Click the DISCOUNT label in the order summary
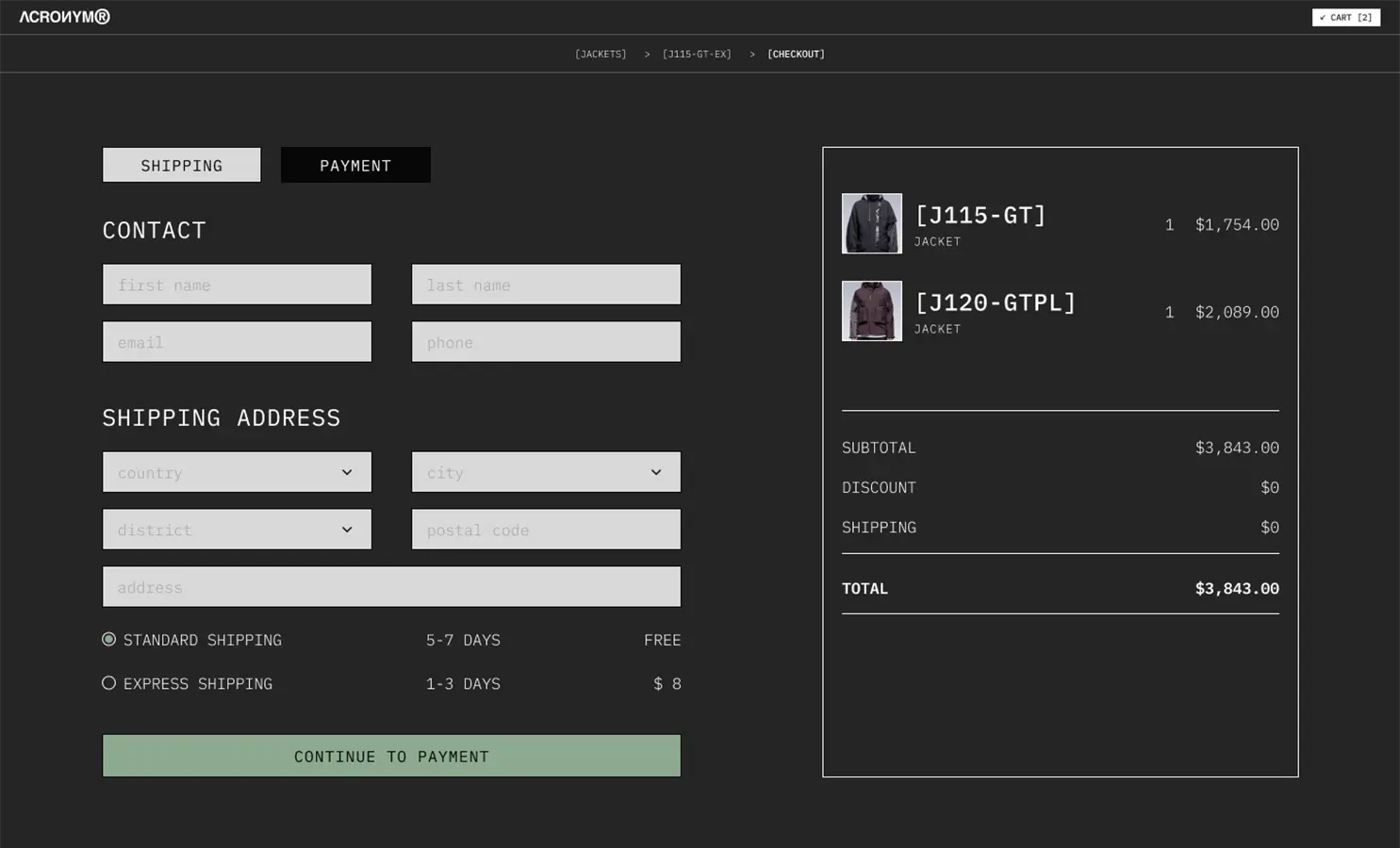This screenshot has height=848, width=1400. (x=879, y=487)
